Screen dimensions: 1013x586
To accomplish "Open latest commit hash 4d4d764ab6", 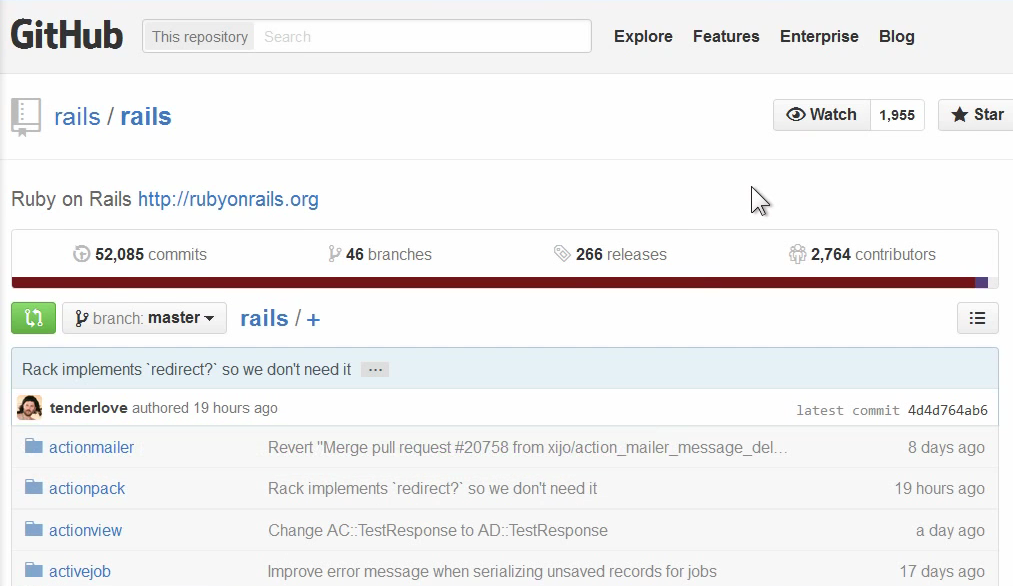I will pos(948,410).
